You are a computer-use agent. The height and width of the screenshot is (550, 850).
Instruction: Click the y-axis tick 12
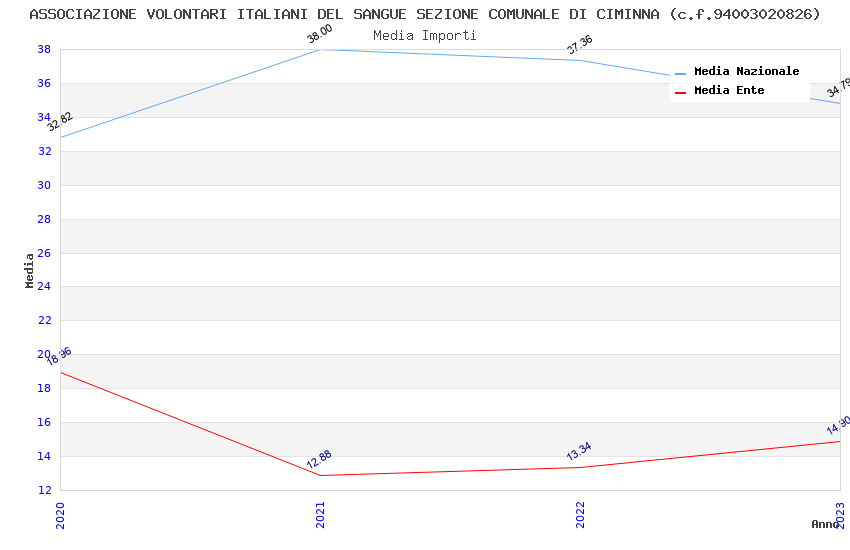[44, 490]
